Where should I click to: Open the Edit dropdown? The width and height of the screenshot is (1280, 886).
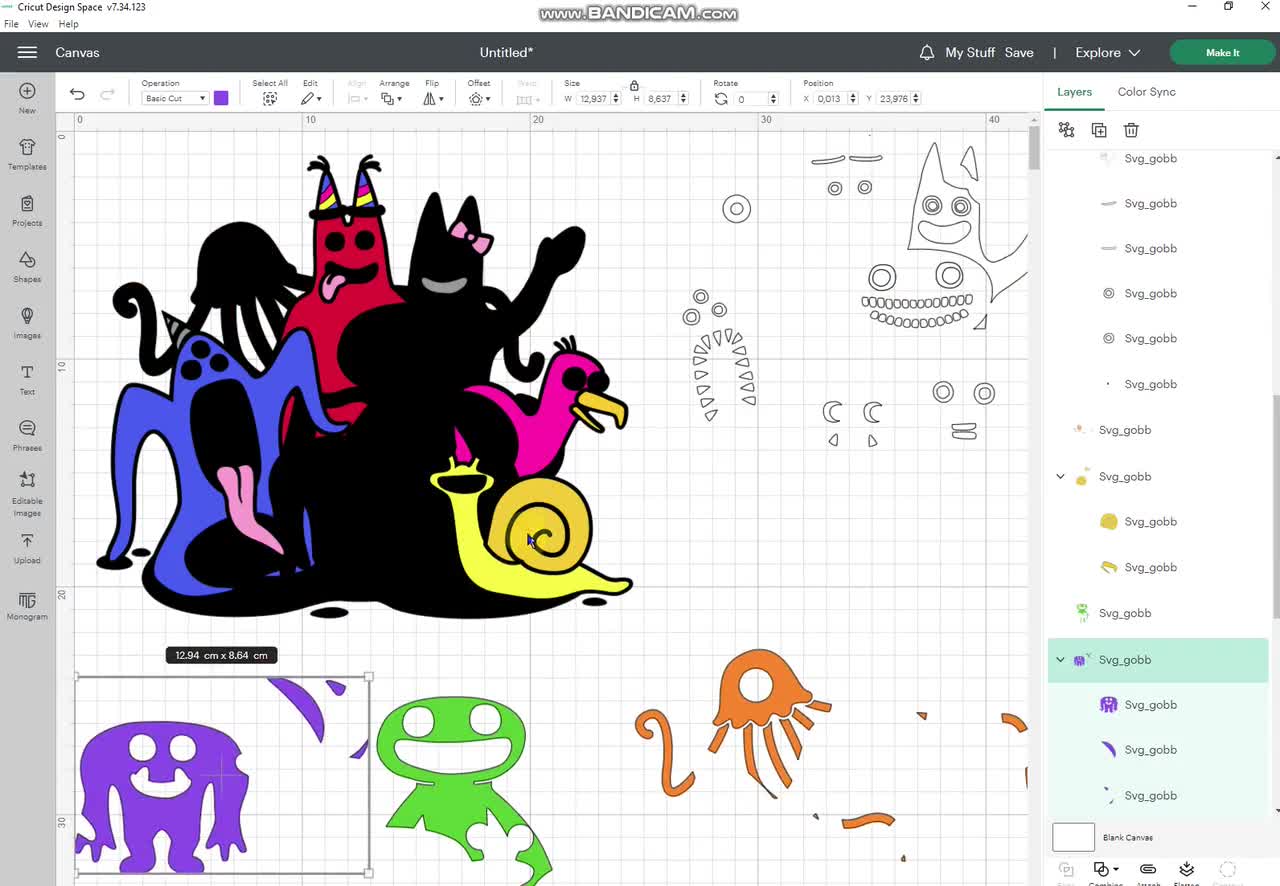click(311, 98)
